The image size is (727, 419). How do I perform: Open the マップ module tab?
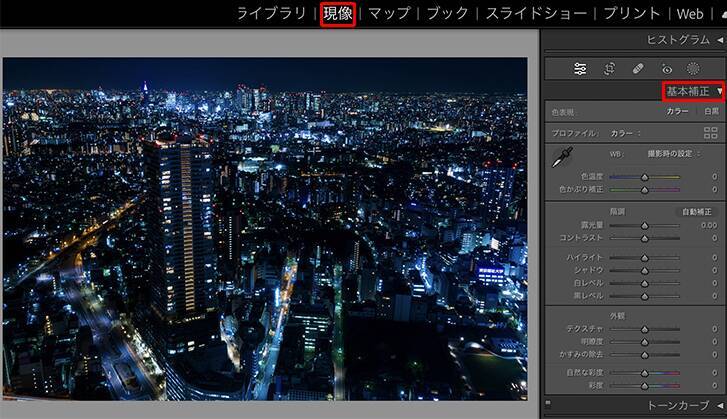click(x=389, y=14)
